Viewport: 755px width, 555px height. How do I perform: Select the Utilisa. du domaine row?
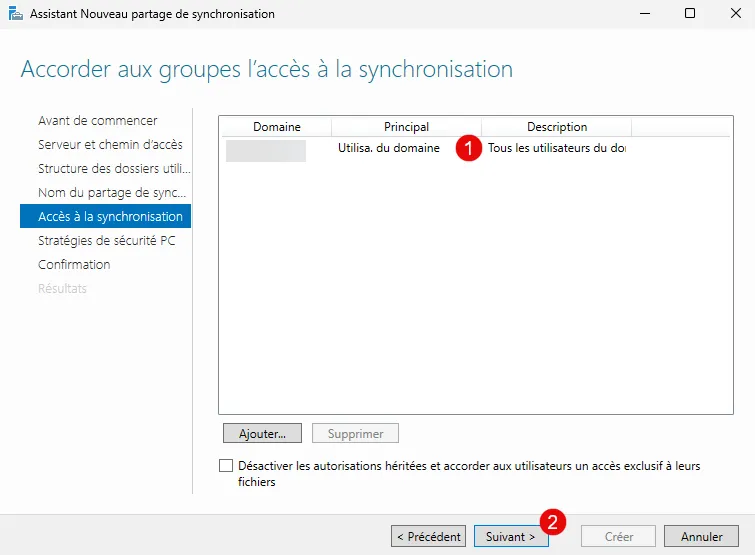coord(389,149)
